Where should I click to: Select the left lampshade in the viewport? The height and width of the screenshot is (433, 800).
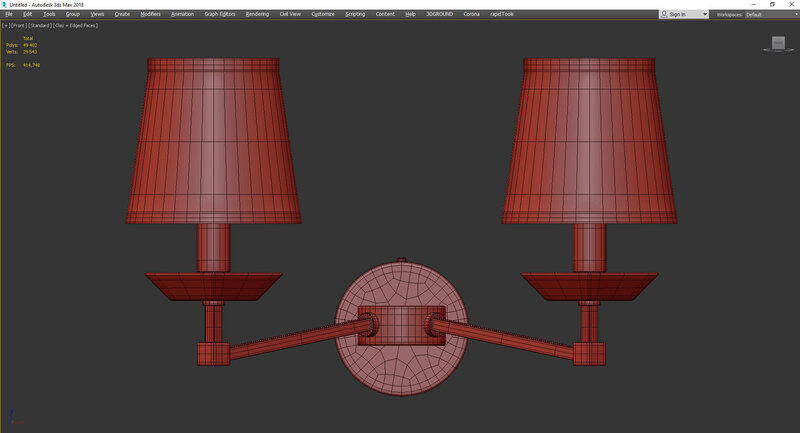tap(215, 140)
